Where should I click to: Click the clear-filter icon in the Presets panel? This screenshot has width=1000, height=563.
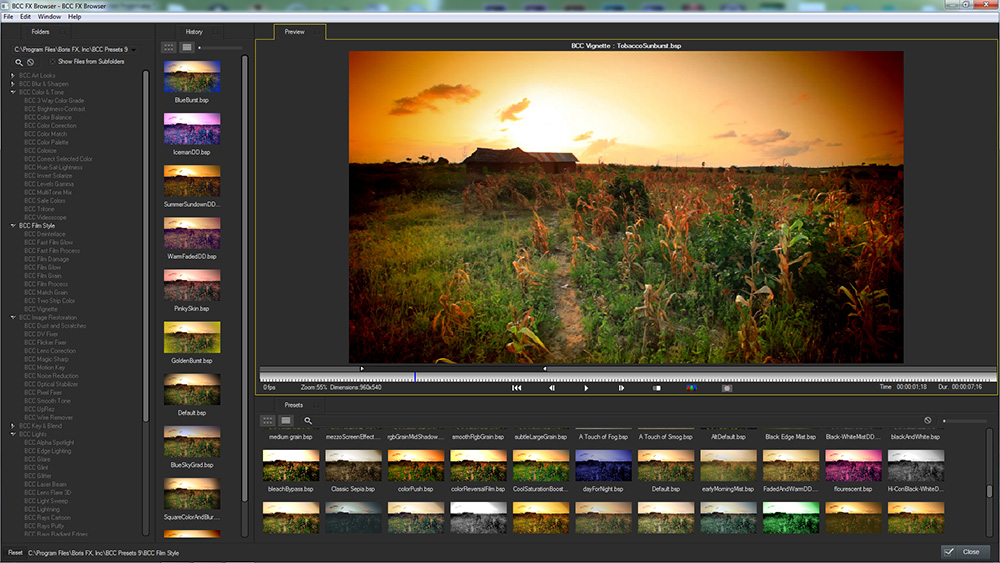pos(928,421)
